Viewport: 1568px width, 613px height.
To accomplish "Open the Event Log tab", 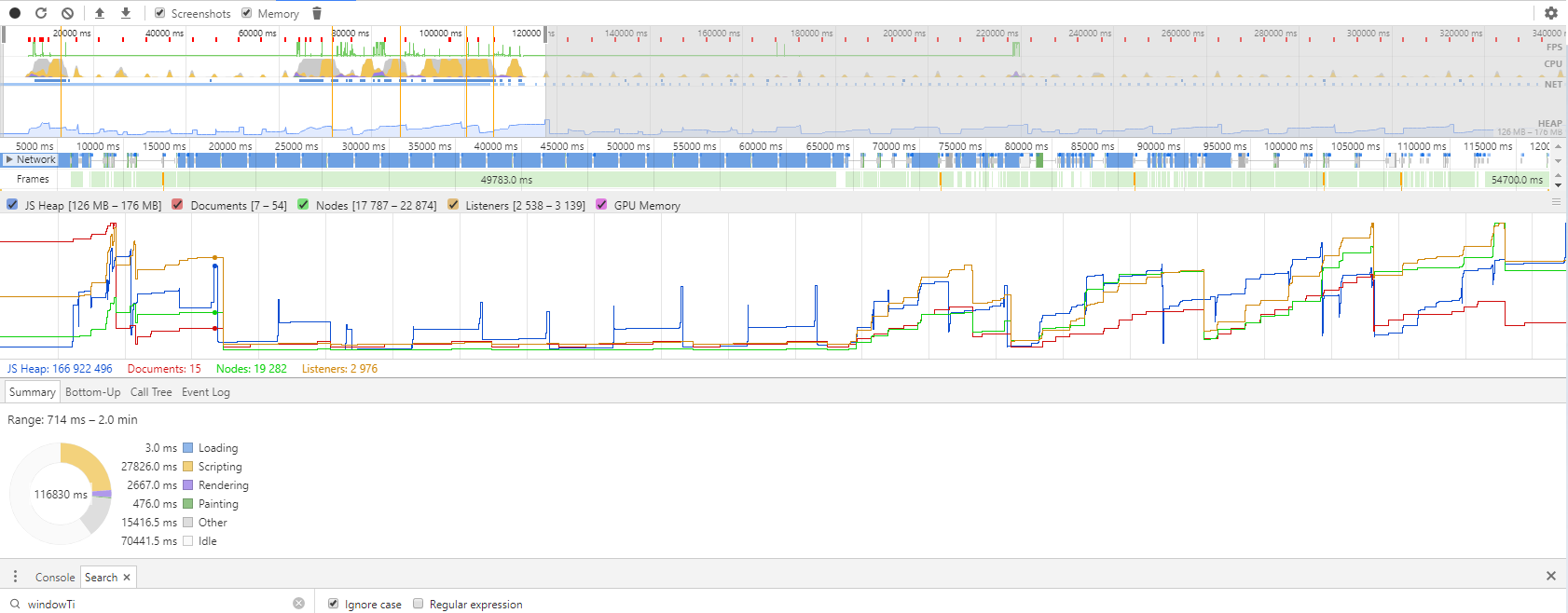I will (206, 392).
